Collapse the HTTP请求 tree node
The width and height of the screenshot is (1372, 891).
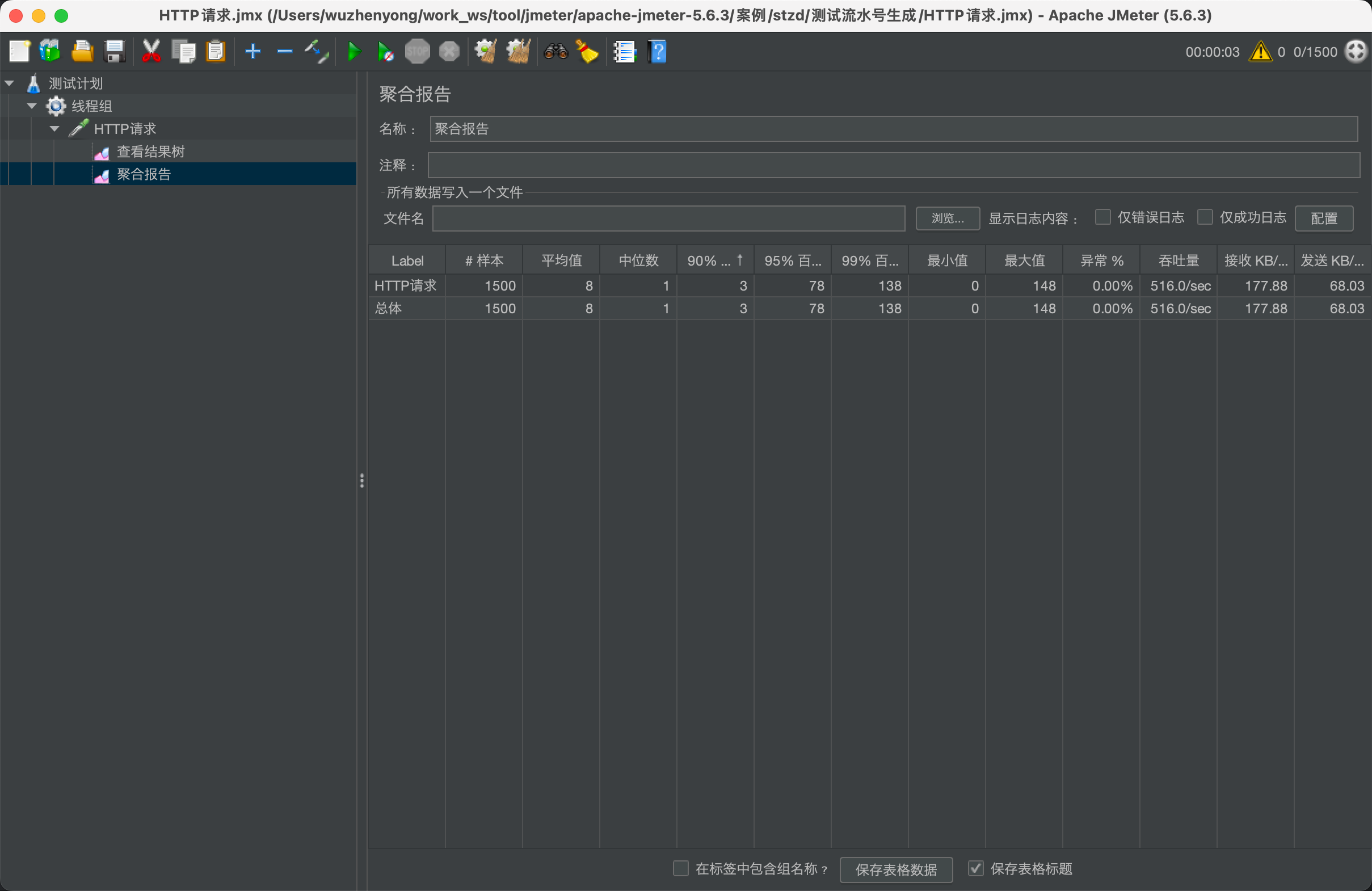[x=54, y=129]
